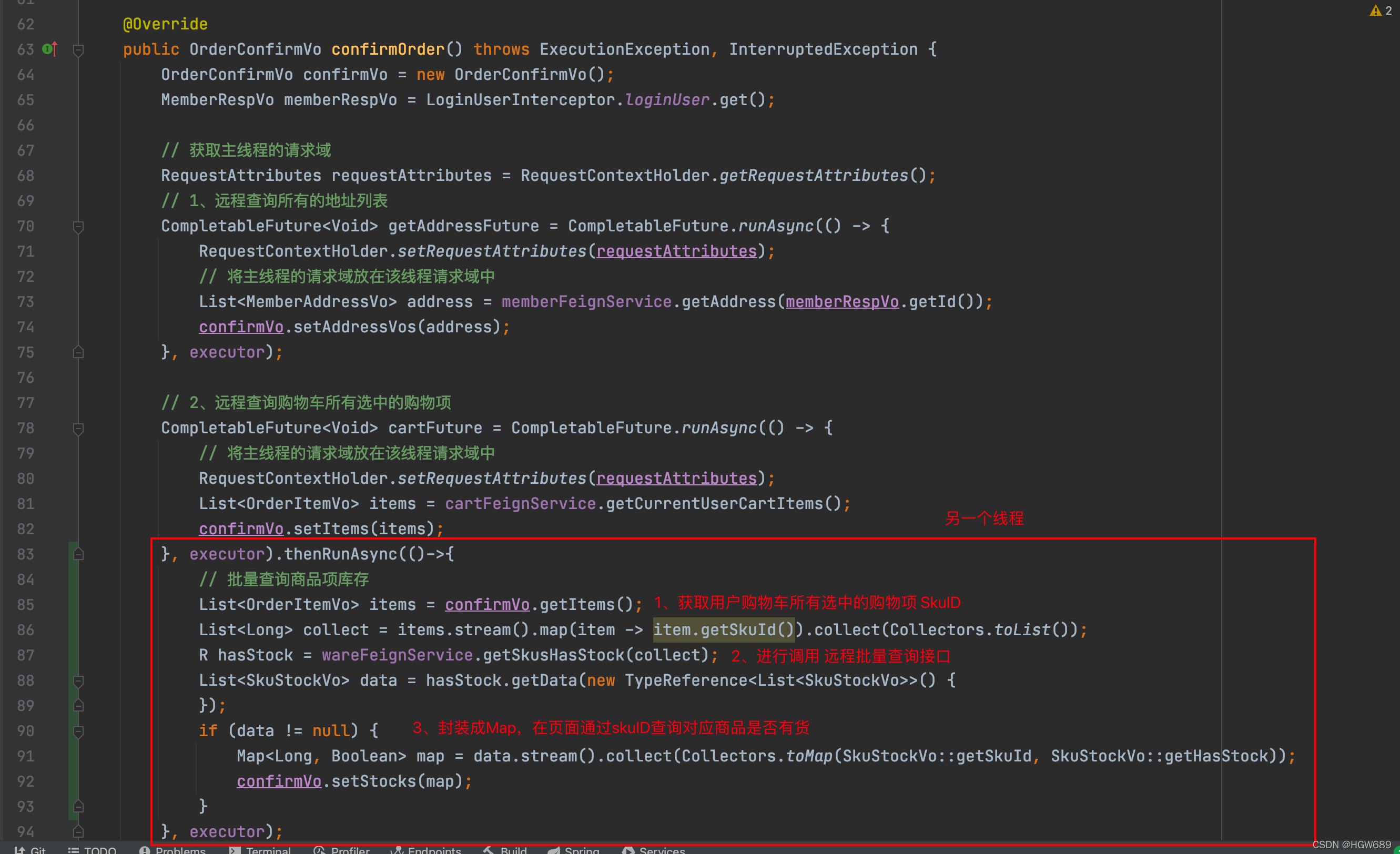Collapse the TypeReference block at line 88
Image resolution: width=1400 pixels, height=854 pixels.
78,680
